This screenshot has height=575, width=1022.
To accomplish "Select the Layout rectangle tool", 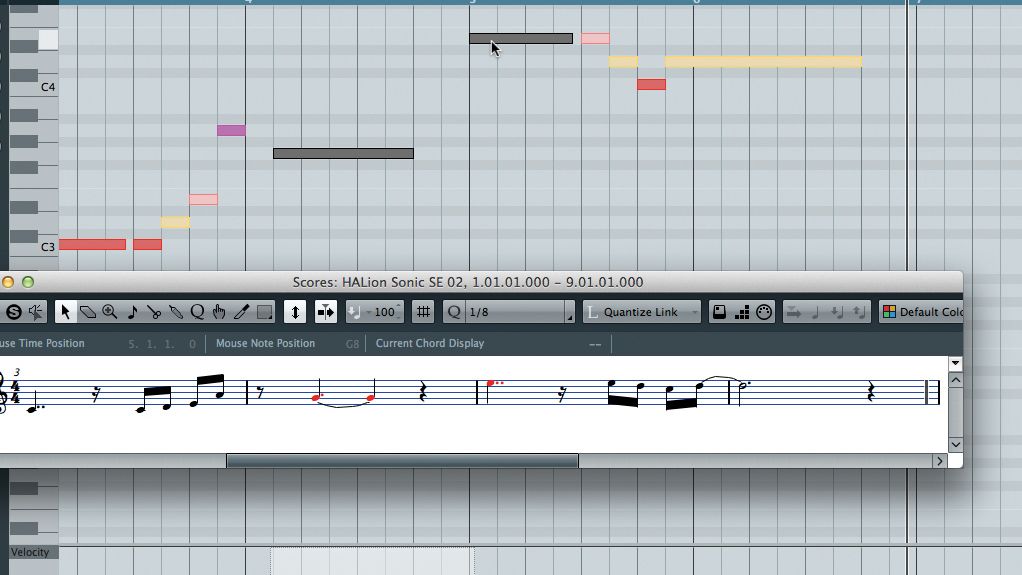I will [264, 312].
